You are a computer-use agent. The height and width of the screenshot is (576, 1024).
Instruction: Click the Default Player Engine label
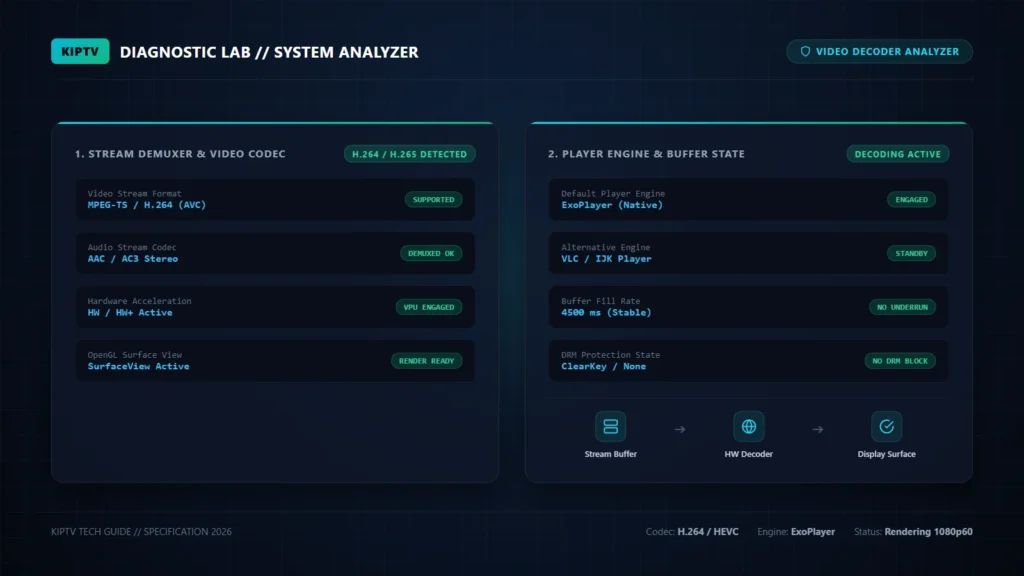613,193
